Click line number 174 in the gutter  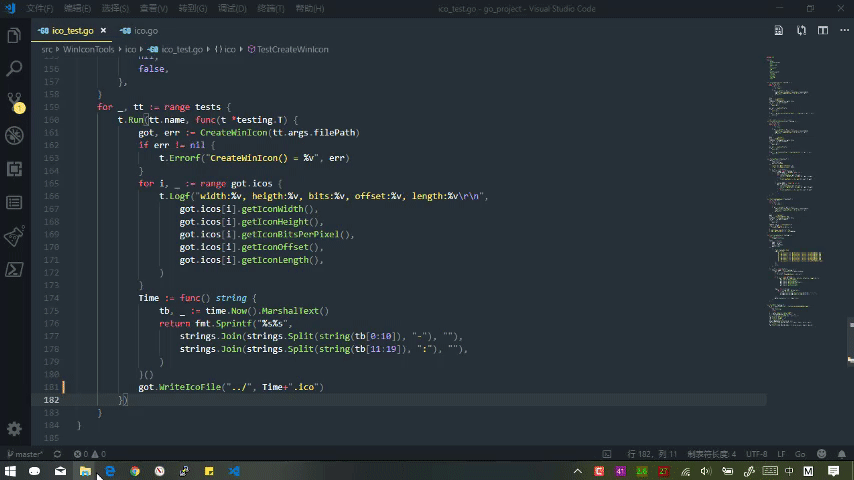tap(51, 298)
